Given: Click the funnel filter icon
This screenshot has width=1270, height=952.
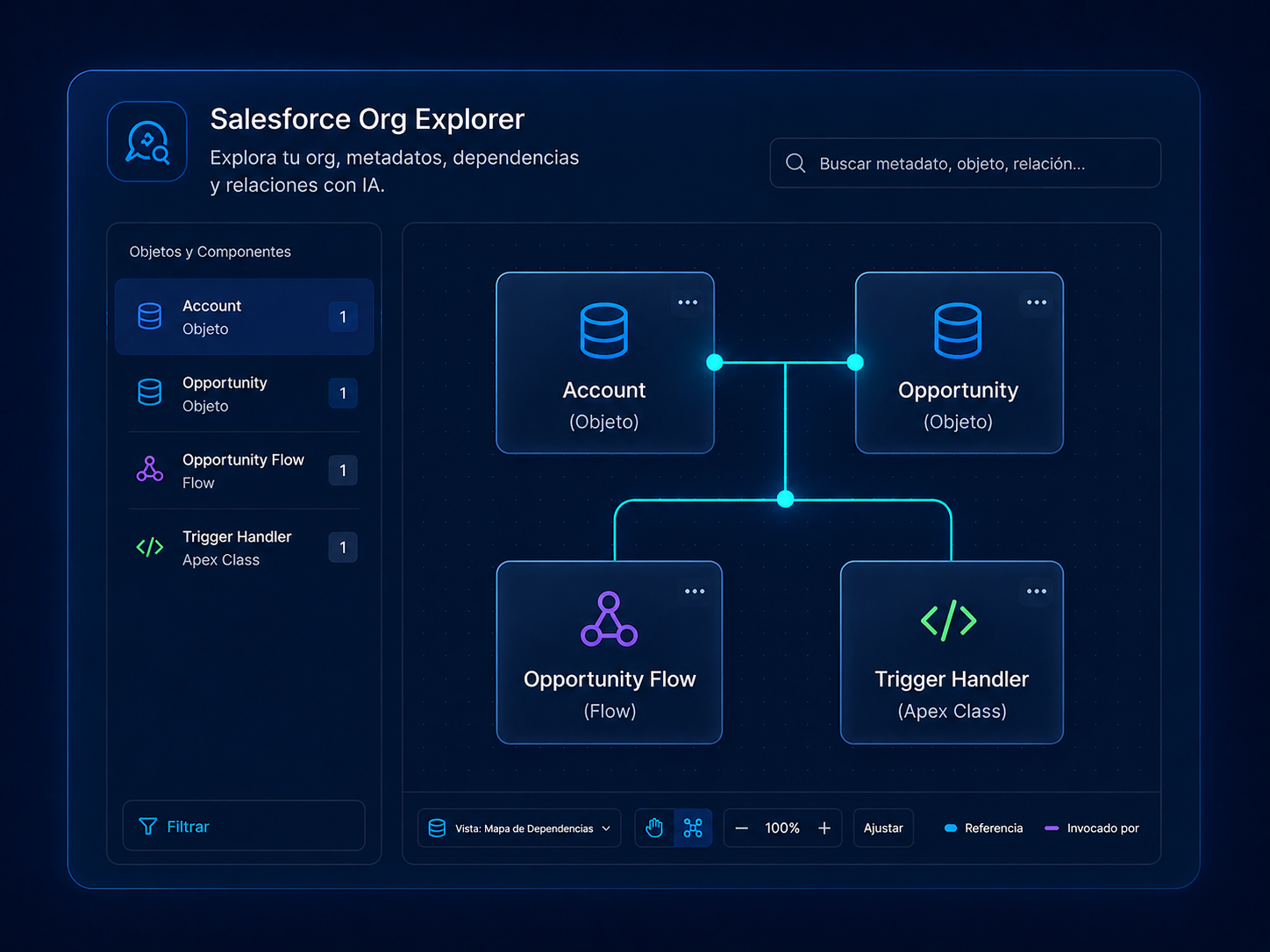Looking at the screenshot, I should [x=148, y=827].
